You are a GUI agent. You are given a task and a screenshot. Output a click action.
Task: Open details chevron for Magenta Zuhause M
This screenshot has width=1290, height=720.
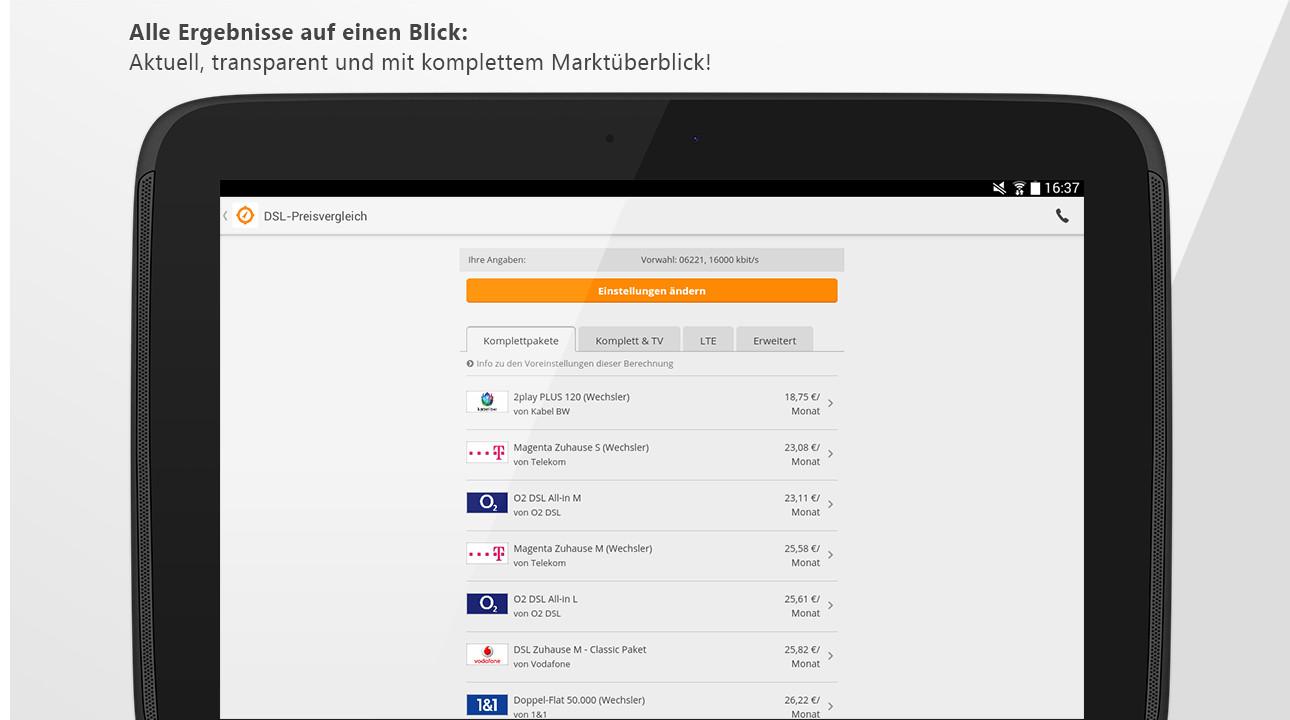point(831,555)
